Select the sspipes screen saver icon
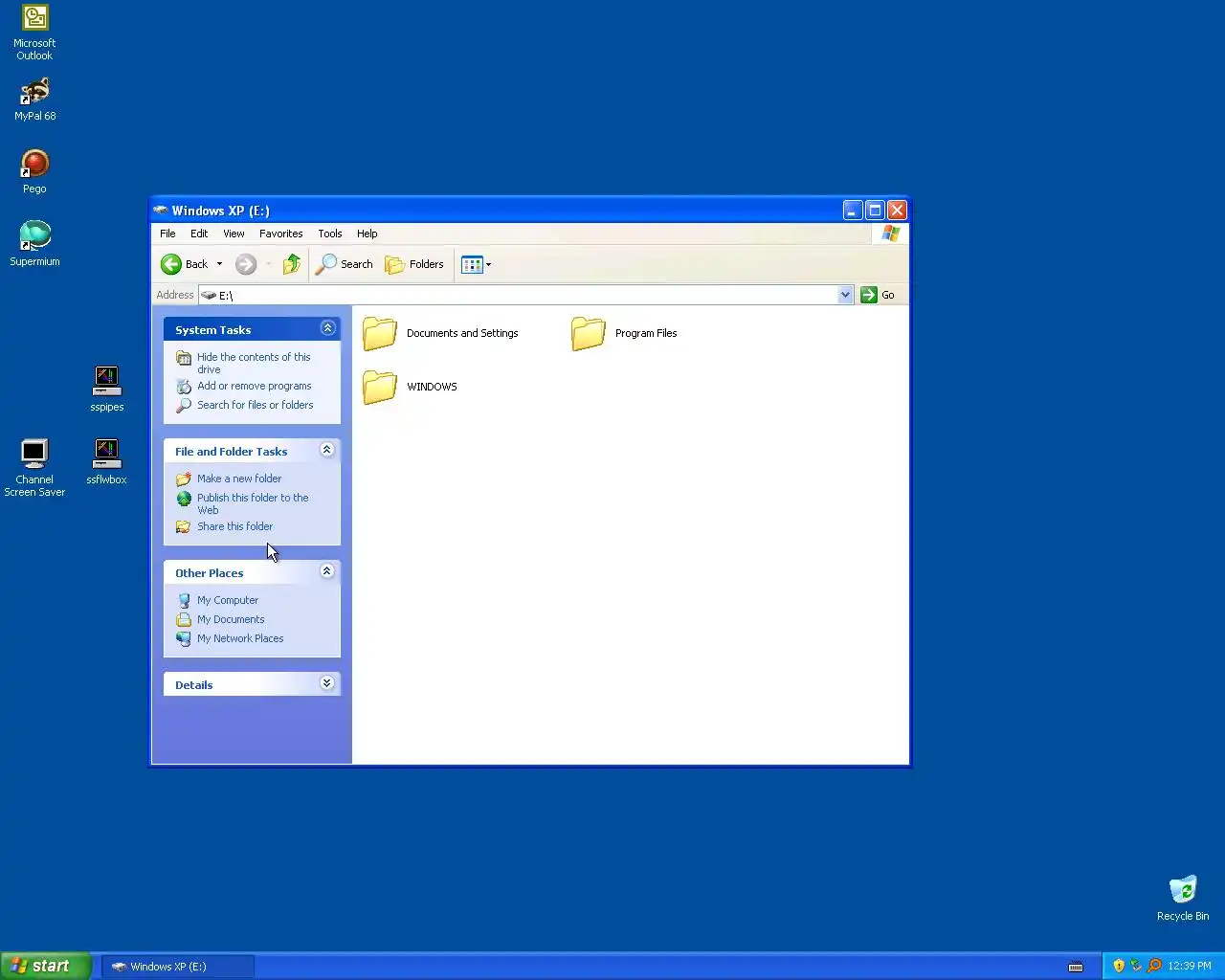Viewport: 1225px width, 980px height. (107, 389)
